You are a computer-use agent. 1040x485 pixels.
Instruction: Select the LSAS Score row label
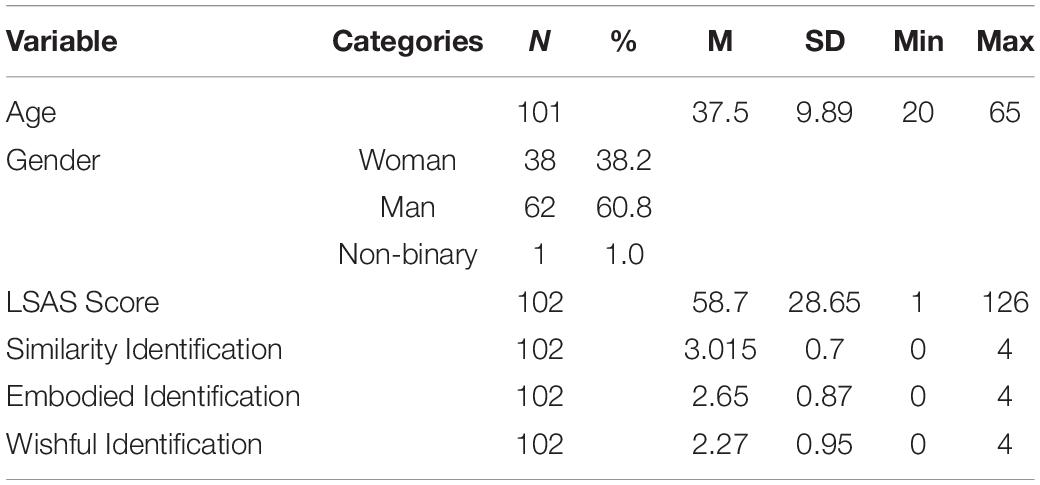[83, 303]
